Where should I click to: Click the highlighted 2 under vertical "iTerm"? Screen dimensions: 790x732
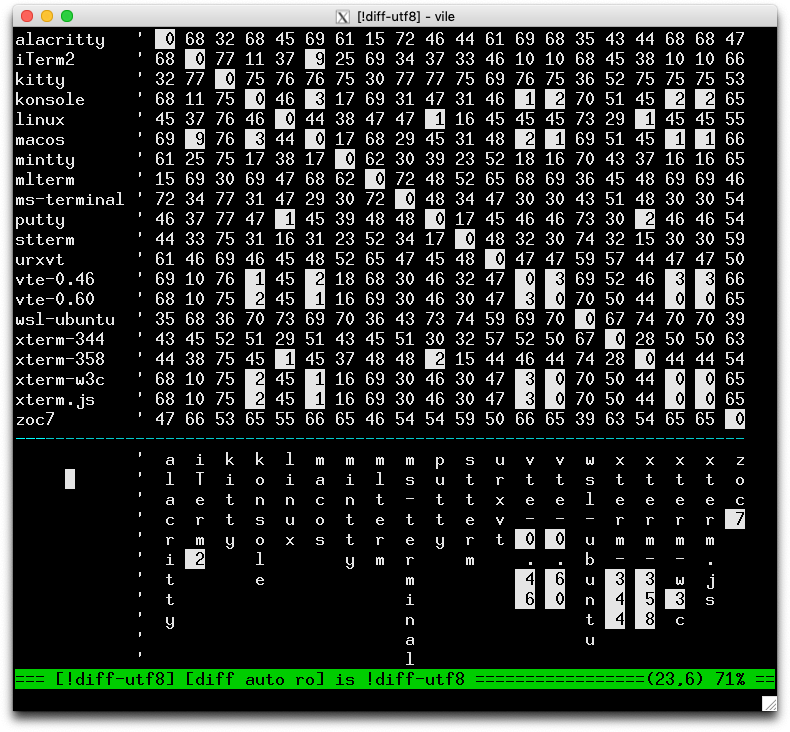coord(200,559)
